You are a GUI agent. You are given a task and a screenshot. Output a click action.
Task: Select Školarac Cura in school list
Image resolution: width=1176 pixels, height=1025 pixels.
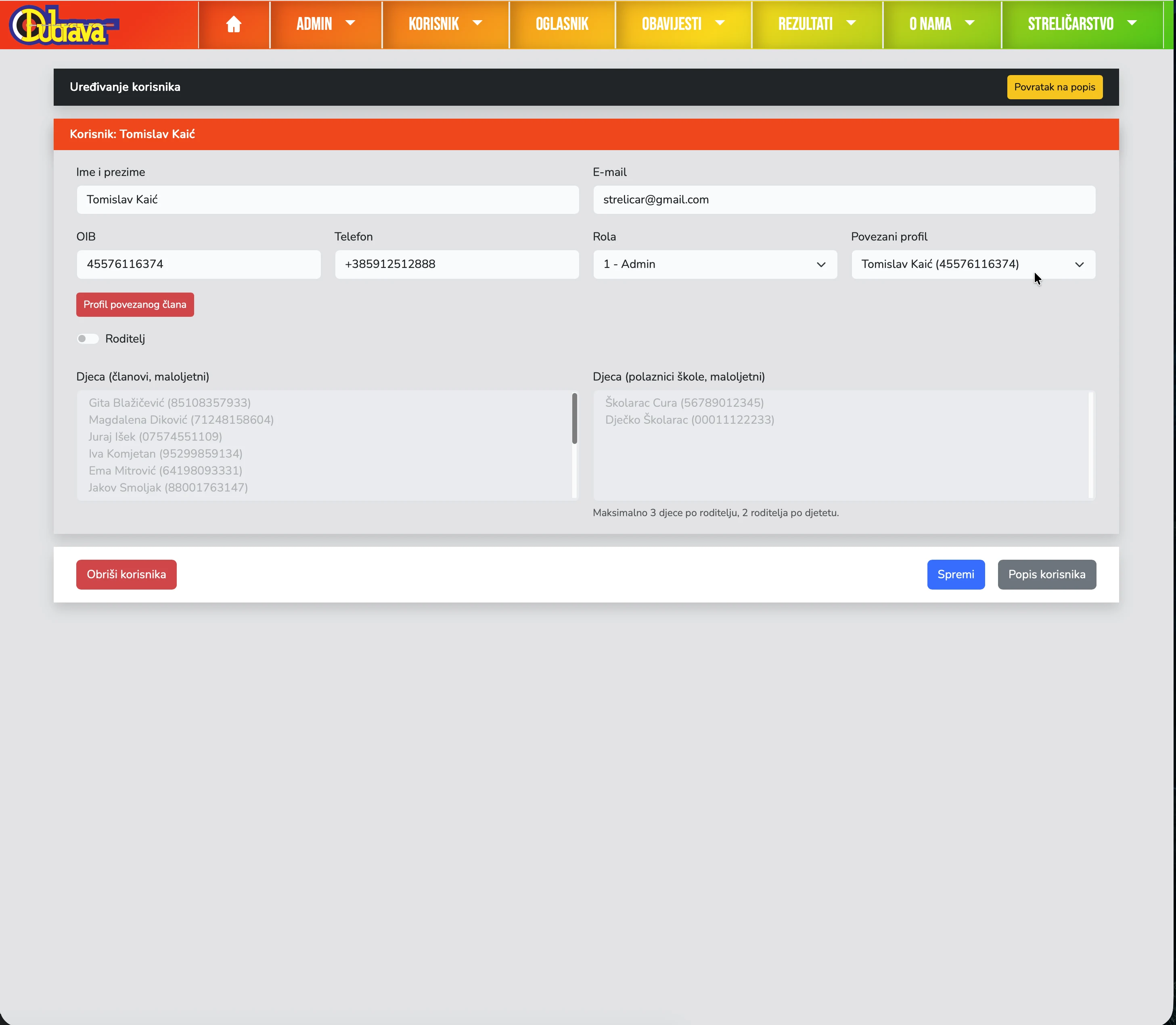coord(684,403)
